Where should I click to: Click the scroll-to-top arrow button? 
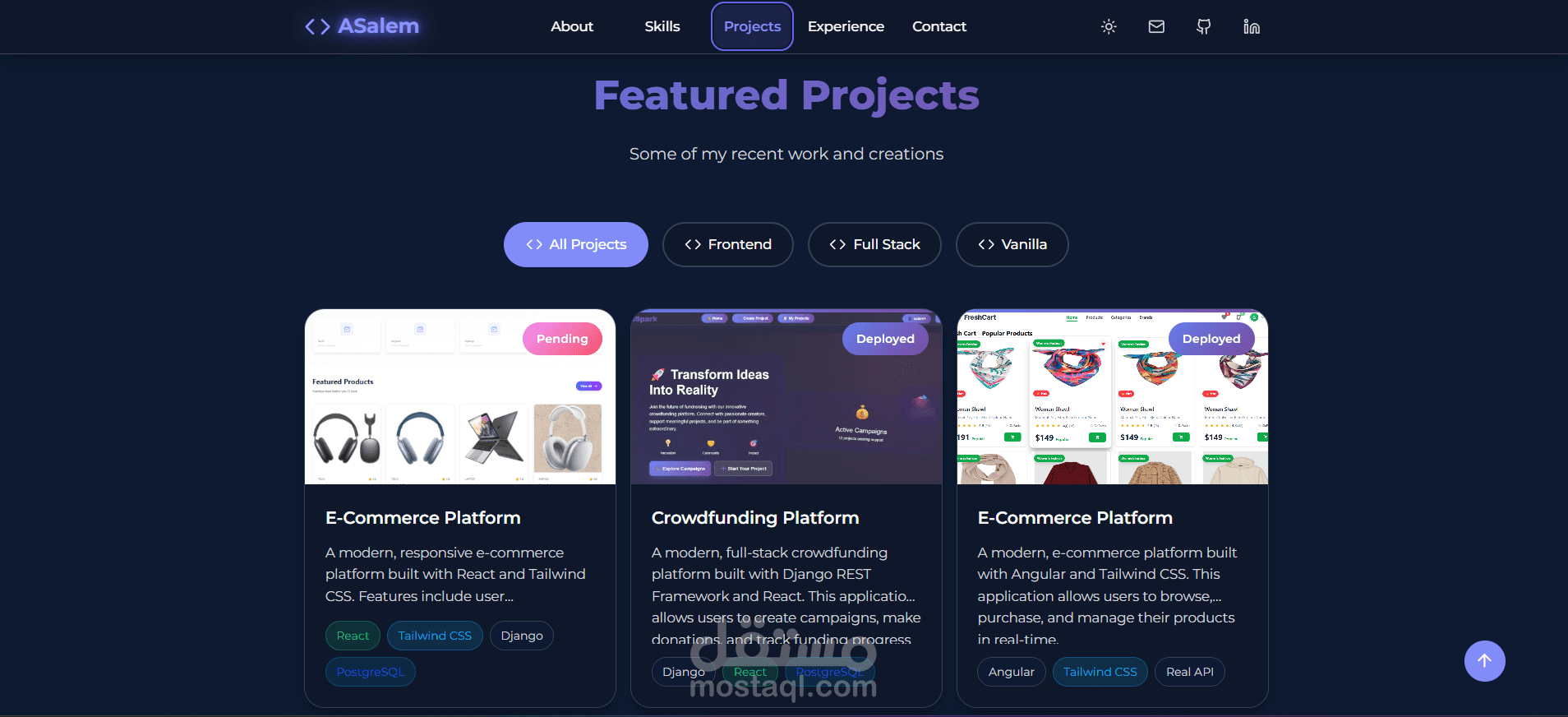(1484, 661)
